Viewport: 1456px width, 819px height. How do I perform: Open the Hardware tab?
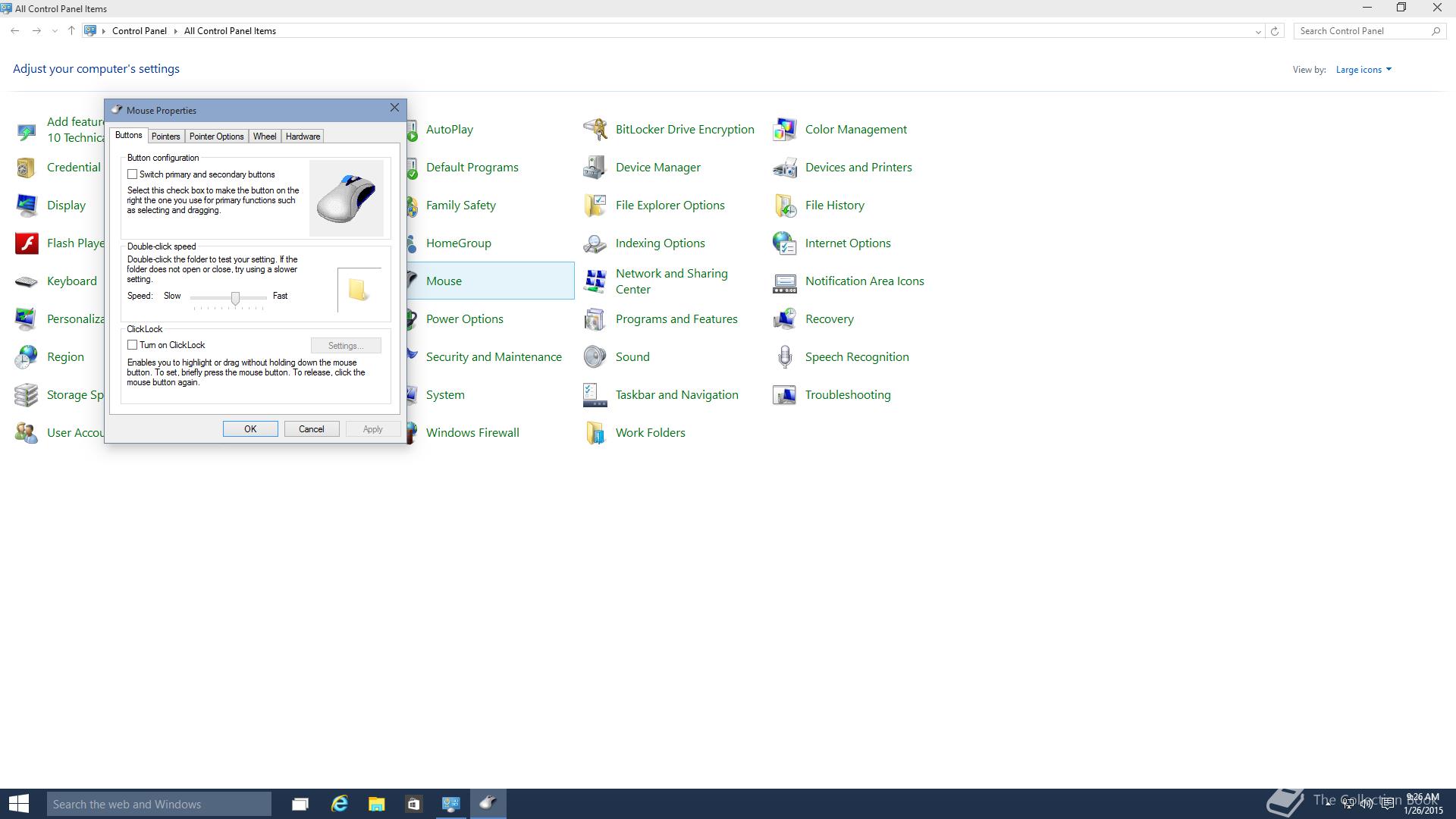pos(303,136)
